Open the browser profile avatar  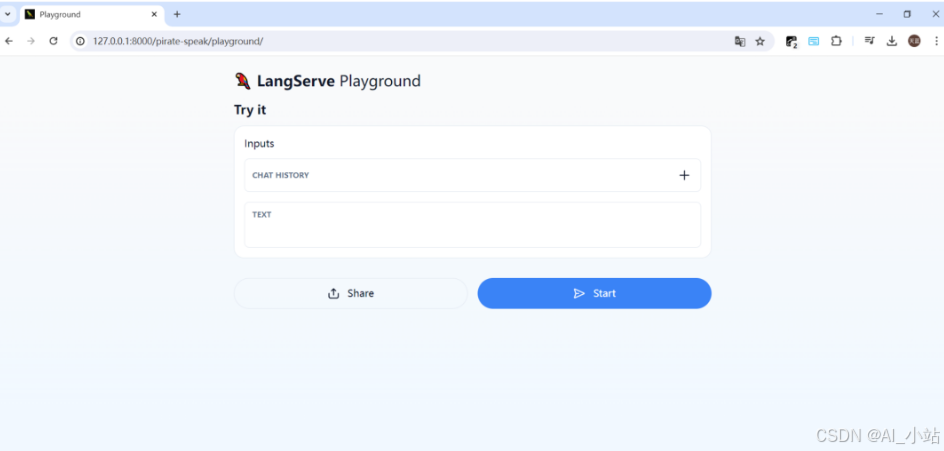[914, 41]
